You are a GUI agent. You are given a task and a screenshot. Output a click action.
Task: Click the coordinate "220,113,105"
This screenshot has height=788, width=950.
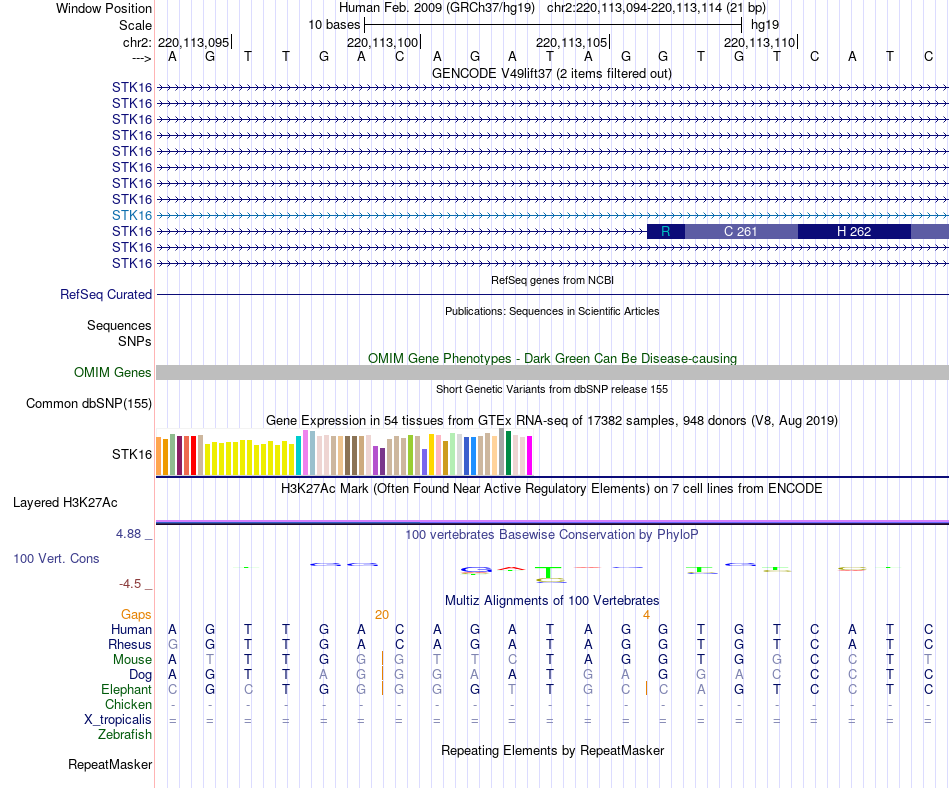(571, 42)
